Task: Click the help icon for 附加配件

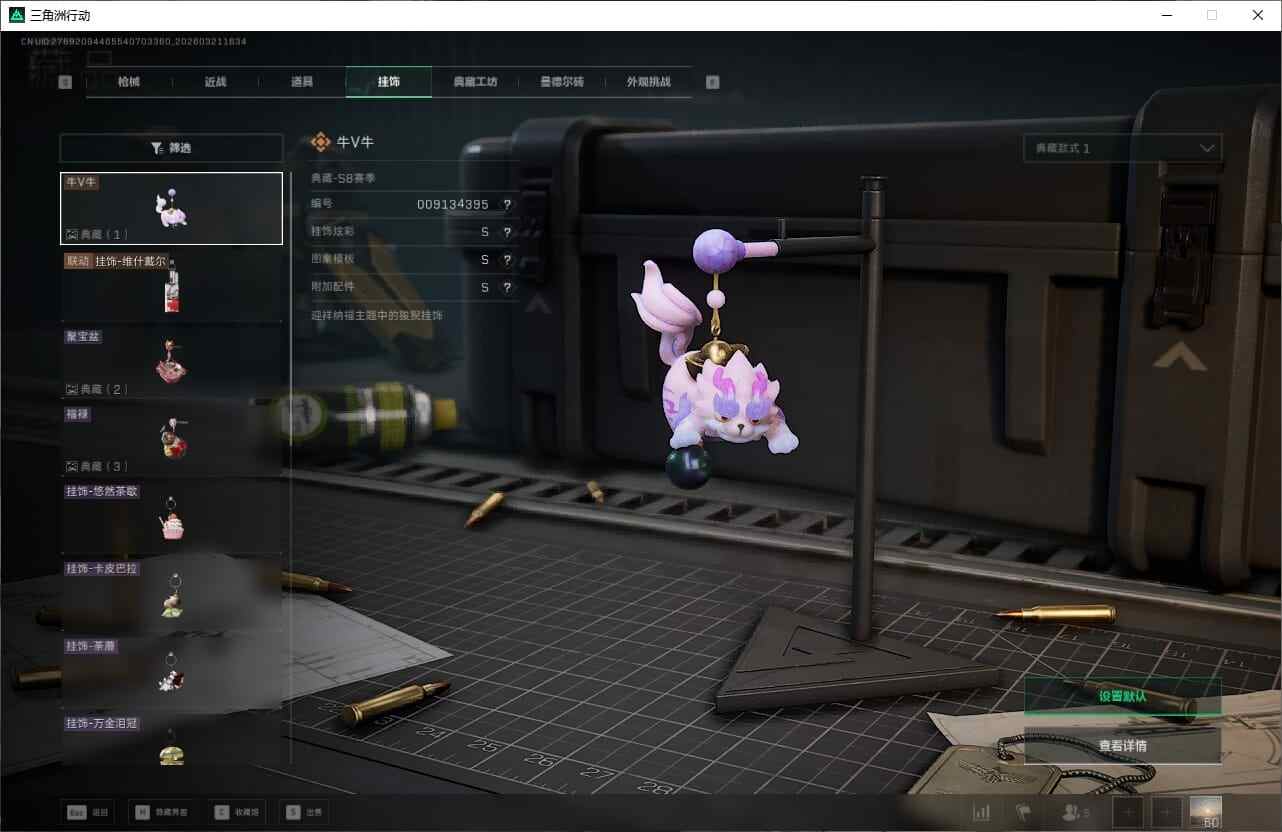Action: 507,287
